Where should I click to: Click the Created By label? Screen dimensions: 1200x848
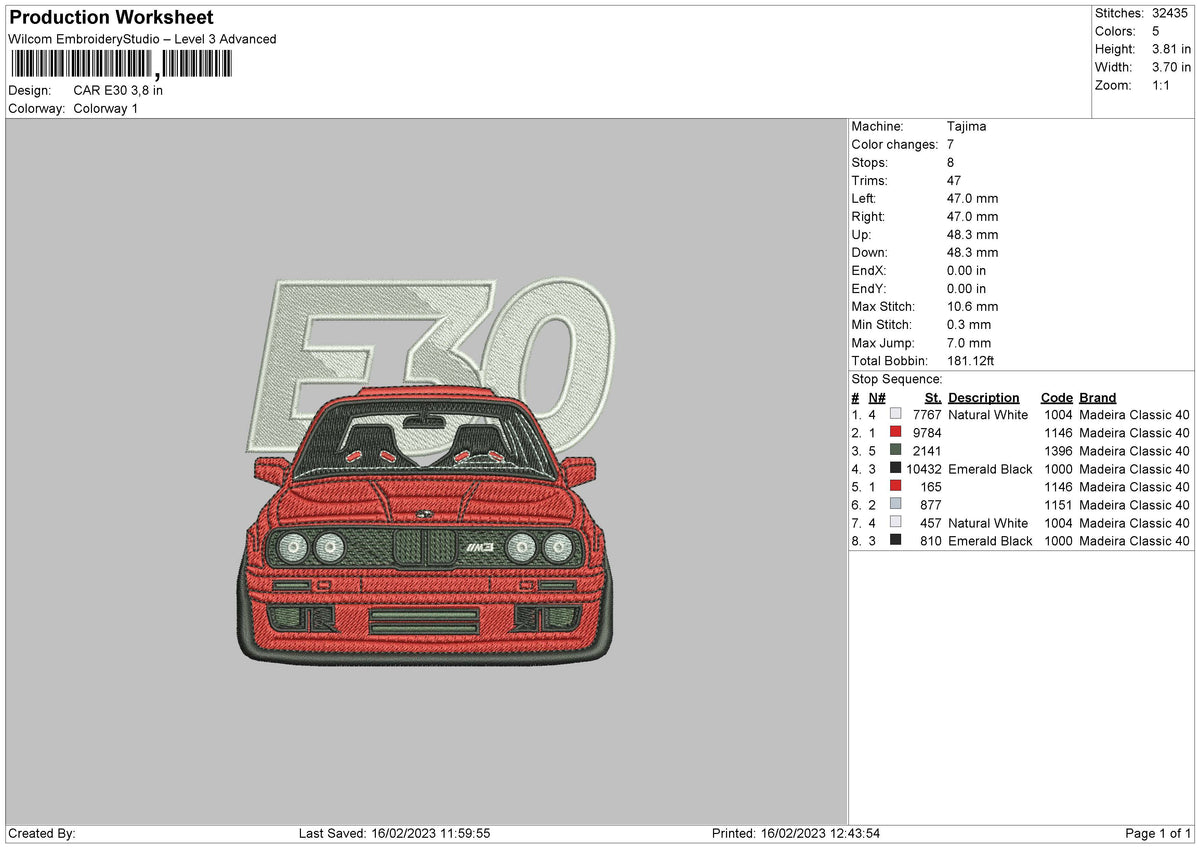pyautogui.click(x=42, y=834)
